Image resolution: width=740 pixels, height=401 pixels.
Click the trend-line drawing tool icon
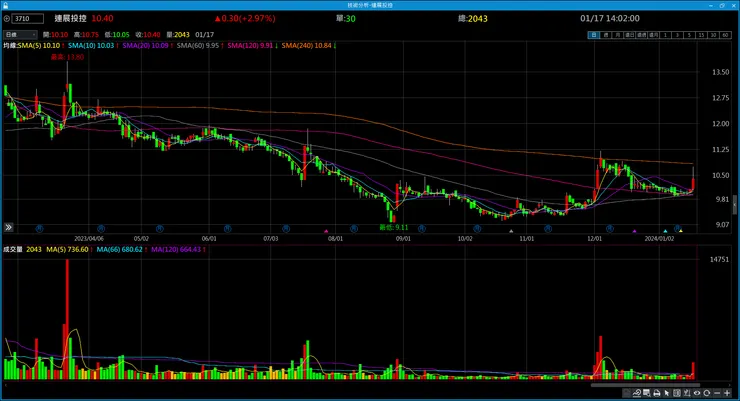(x=637, y=393)
